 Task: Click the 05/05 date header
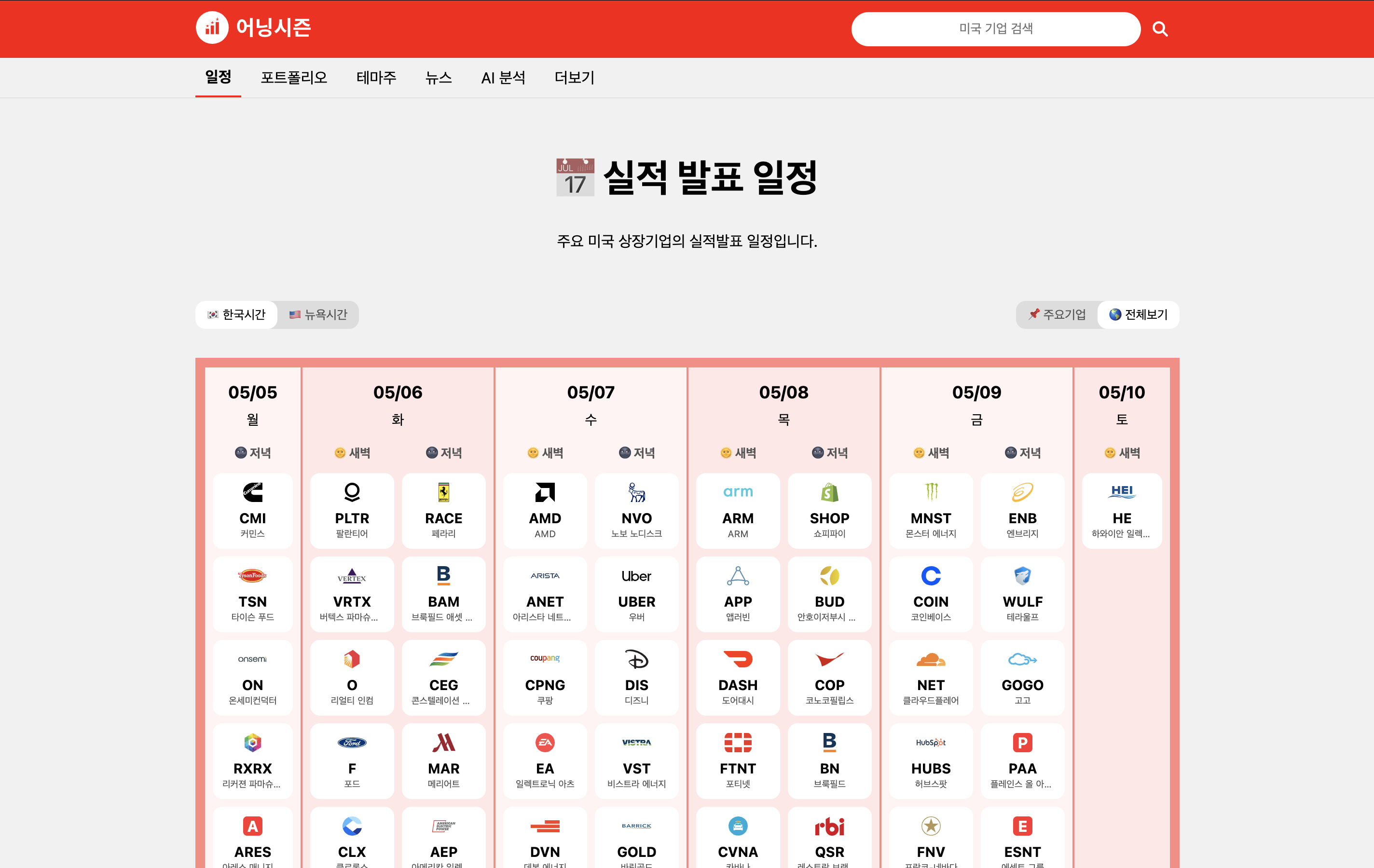(x=252, y=393)
